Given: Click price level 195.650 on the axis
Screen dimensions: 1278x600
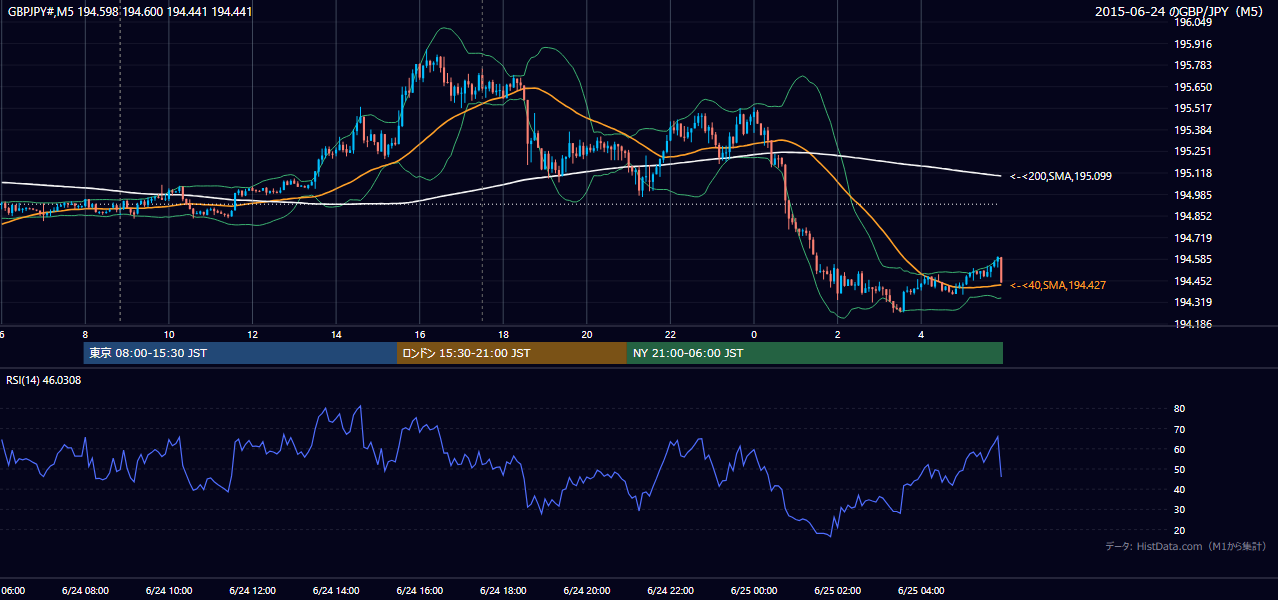Looking at the screenshot, I should [1193, 87].
